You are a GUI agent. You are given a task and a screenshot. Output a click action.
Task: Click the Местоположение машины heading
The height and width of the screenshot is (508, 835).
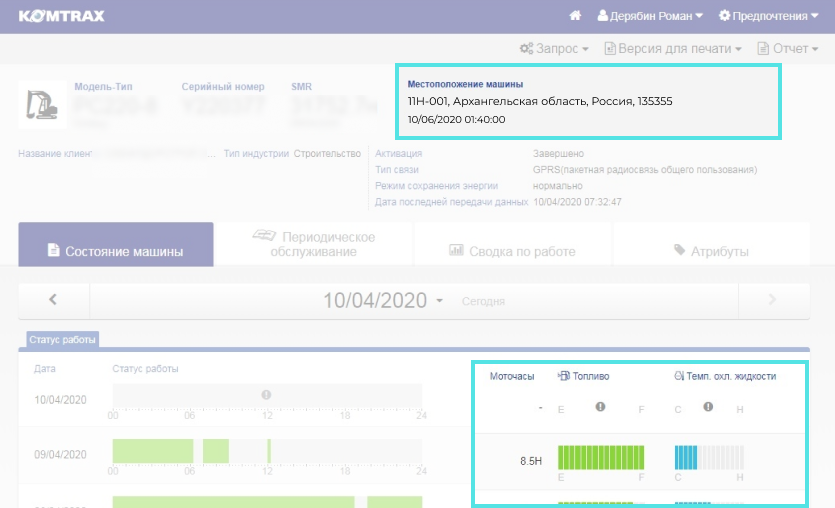click(465, 84)
